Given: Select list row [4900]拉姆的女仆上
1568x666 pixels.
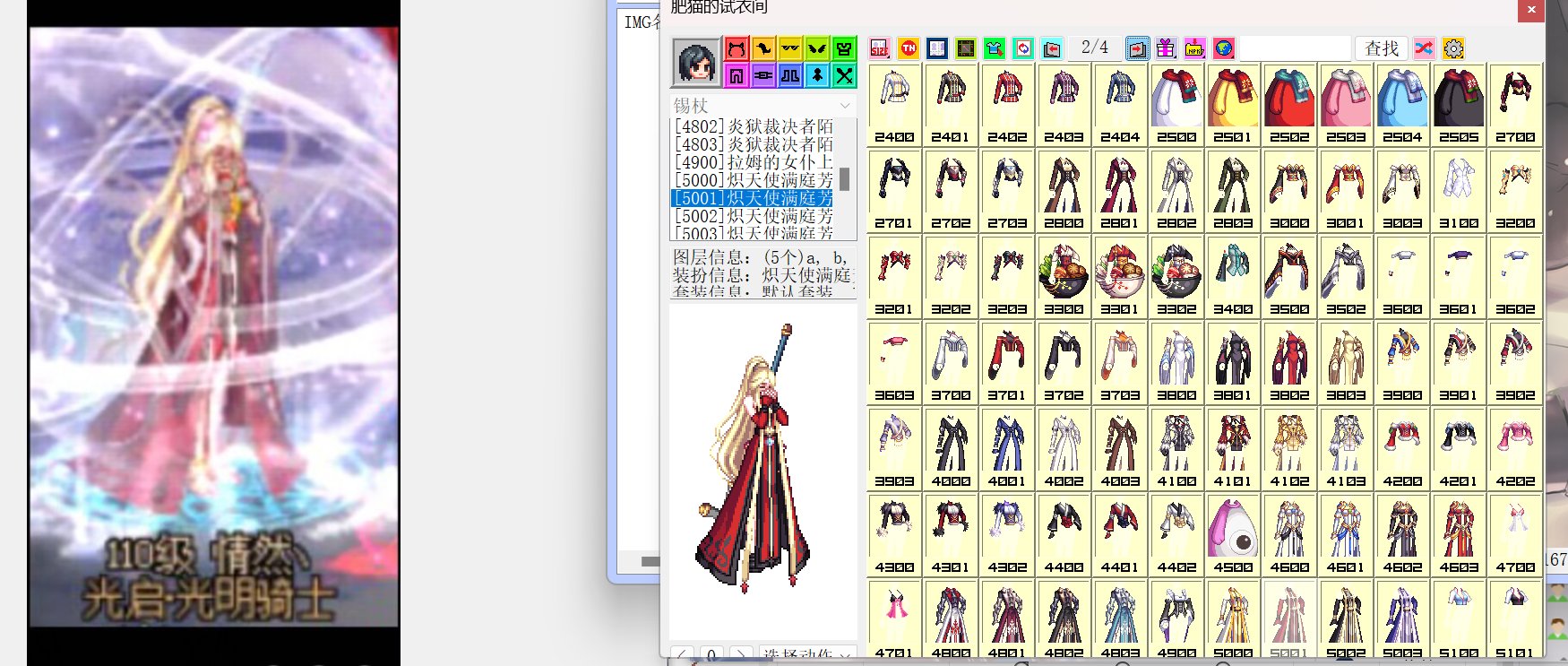Looking at the screenshot, I should pyautogui.click(x=753, y=162).
